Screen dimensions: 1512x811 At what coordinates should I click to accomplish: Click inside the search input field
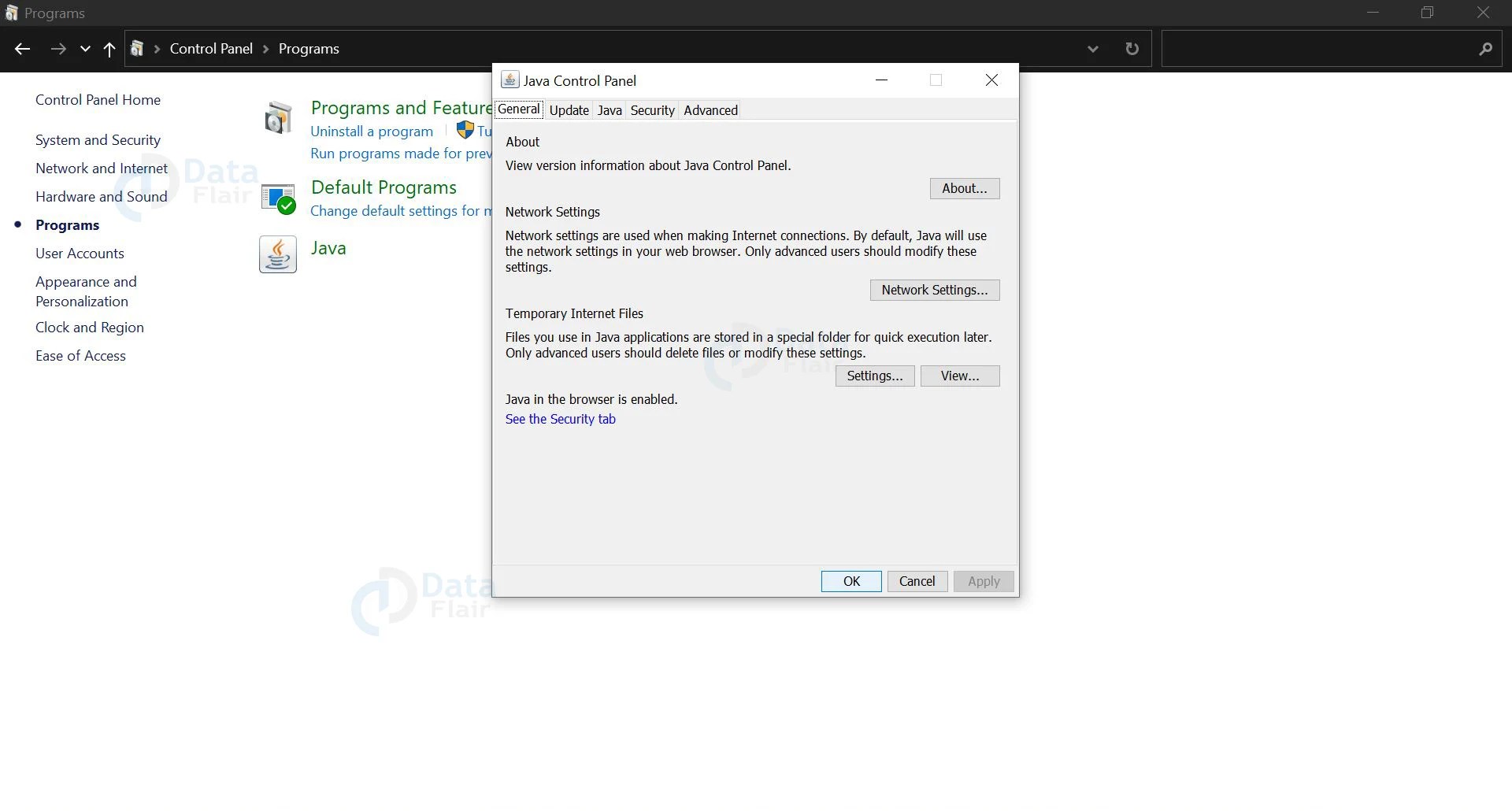pyautogui.click(x=1299, y=48)
